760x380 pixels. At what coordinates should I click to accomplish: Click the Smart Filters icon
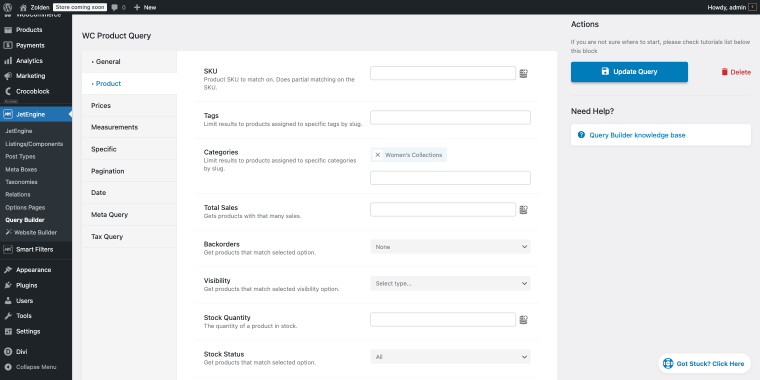(x=8, y=250)
